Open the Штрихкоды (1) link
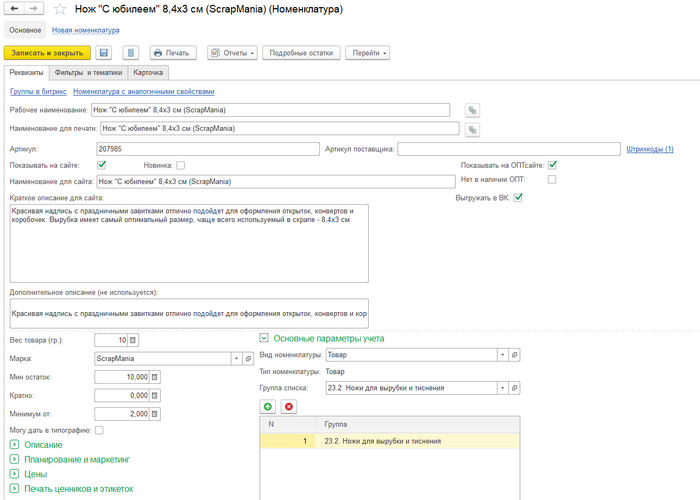The height and width of the screenshot is (500, 700). click(x=649, y=149)
